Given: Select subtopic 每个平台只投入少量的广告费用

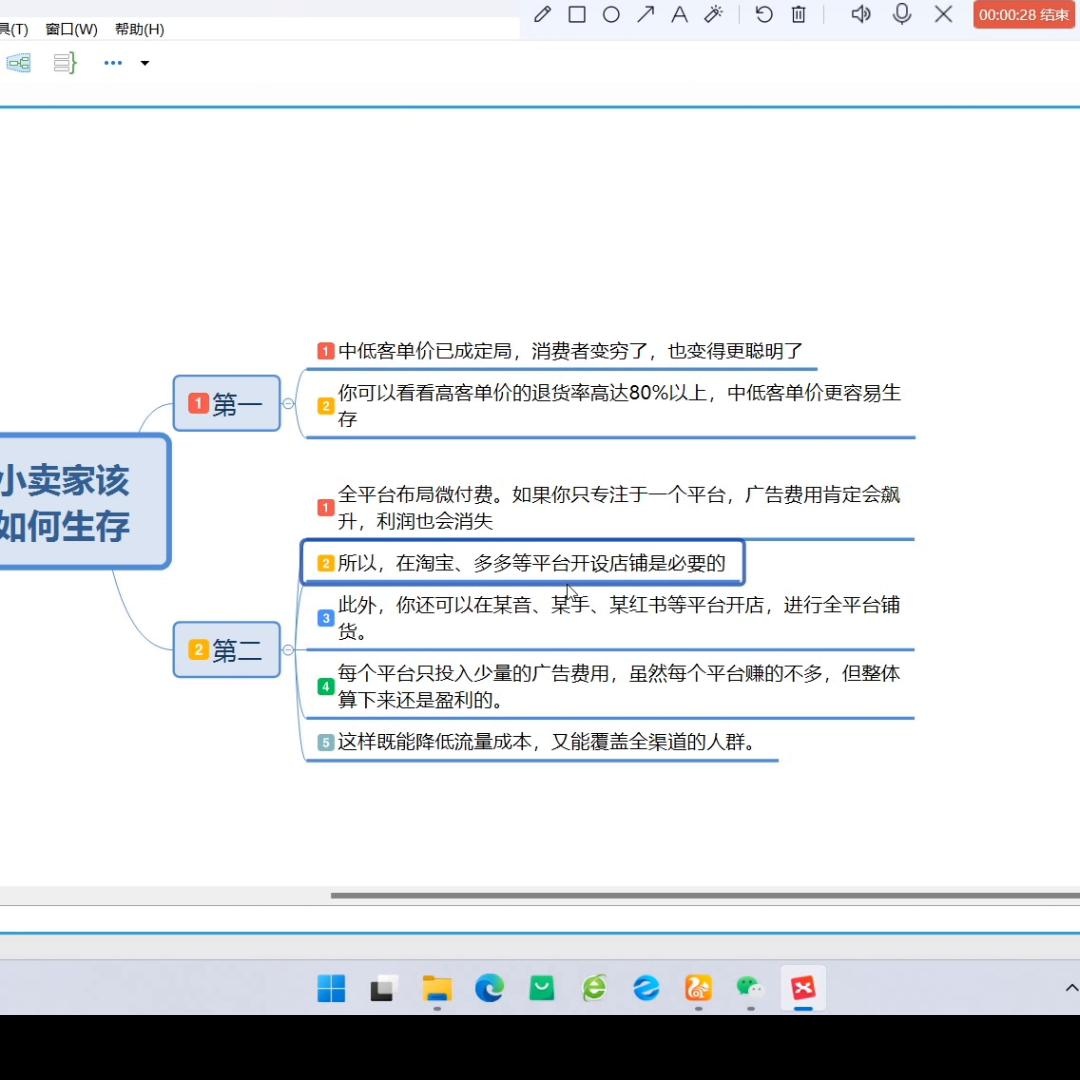Looking at the screenshot, I should [x=610, y=687].
